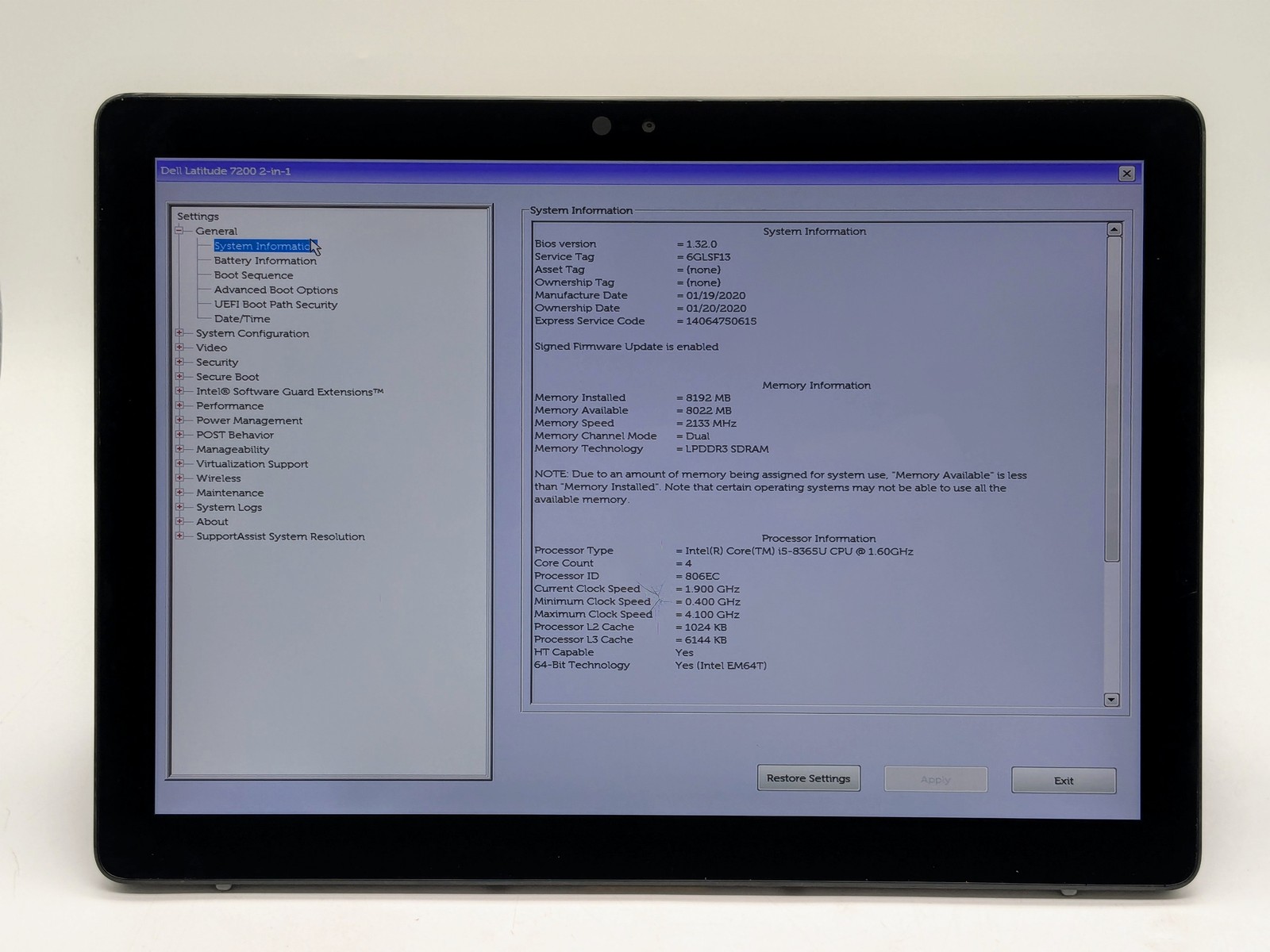Click the Restore Settings button
This screenshot has width=1270, height=952.
(x=809, y=778)
